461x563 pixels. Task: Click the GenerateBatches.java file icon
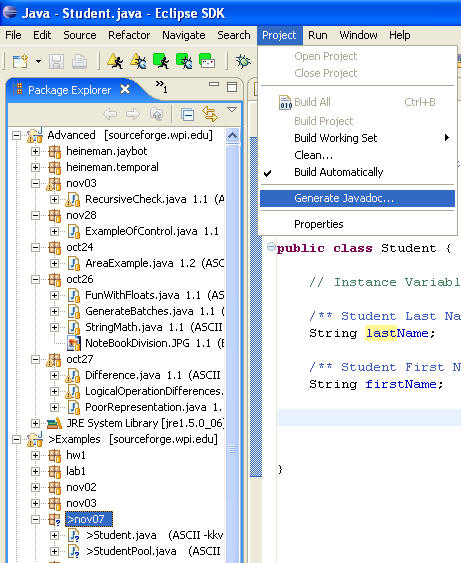click(x=74, y=311)
